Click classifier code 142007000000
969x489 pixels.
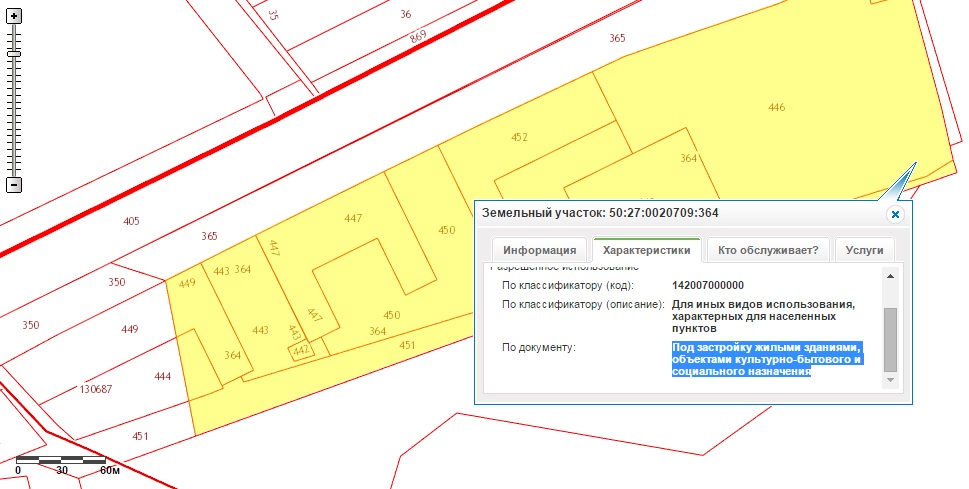click(x=708, y=285)
